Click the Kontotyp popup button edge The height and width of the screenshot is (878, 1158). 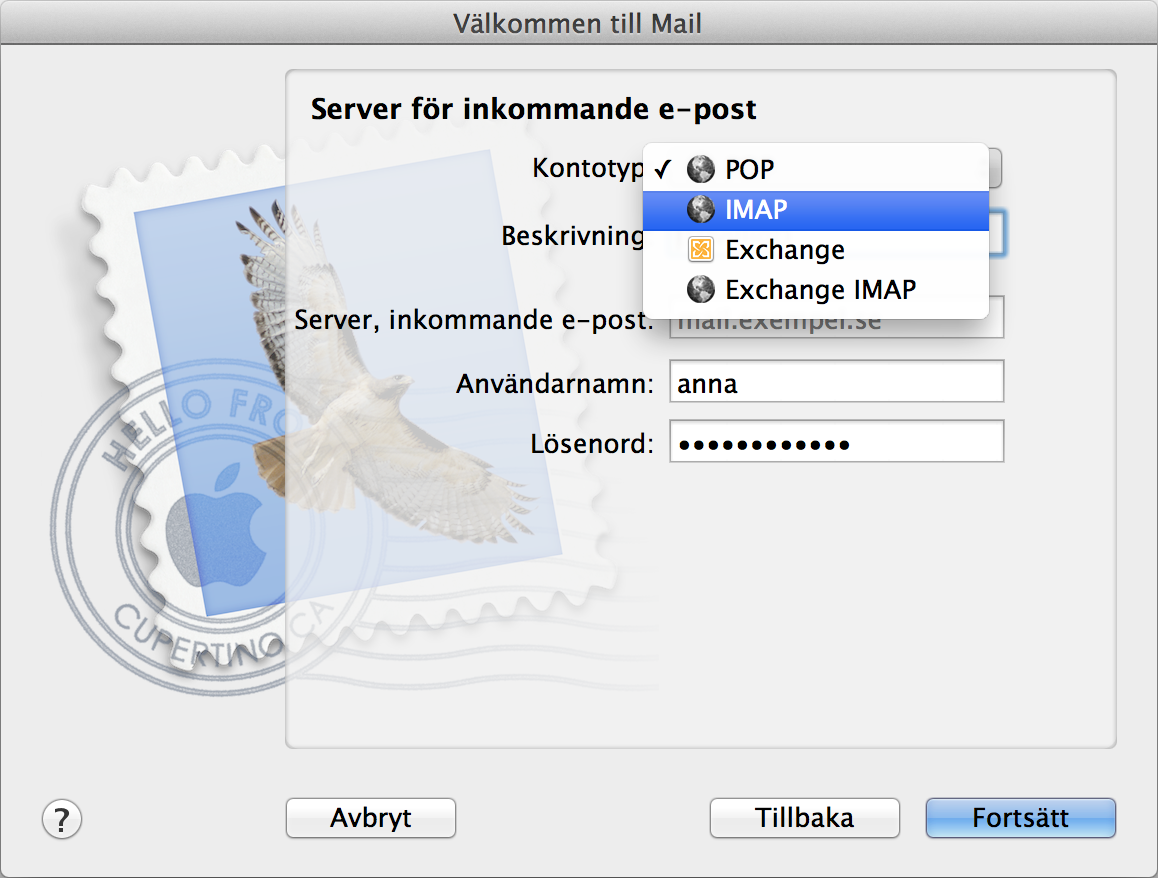tap(996, 168)
